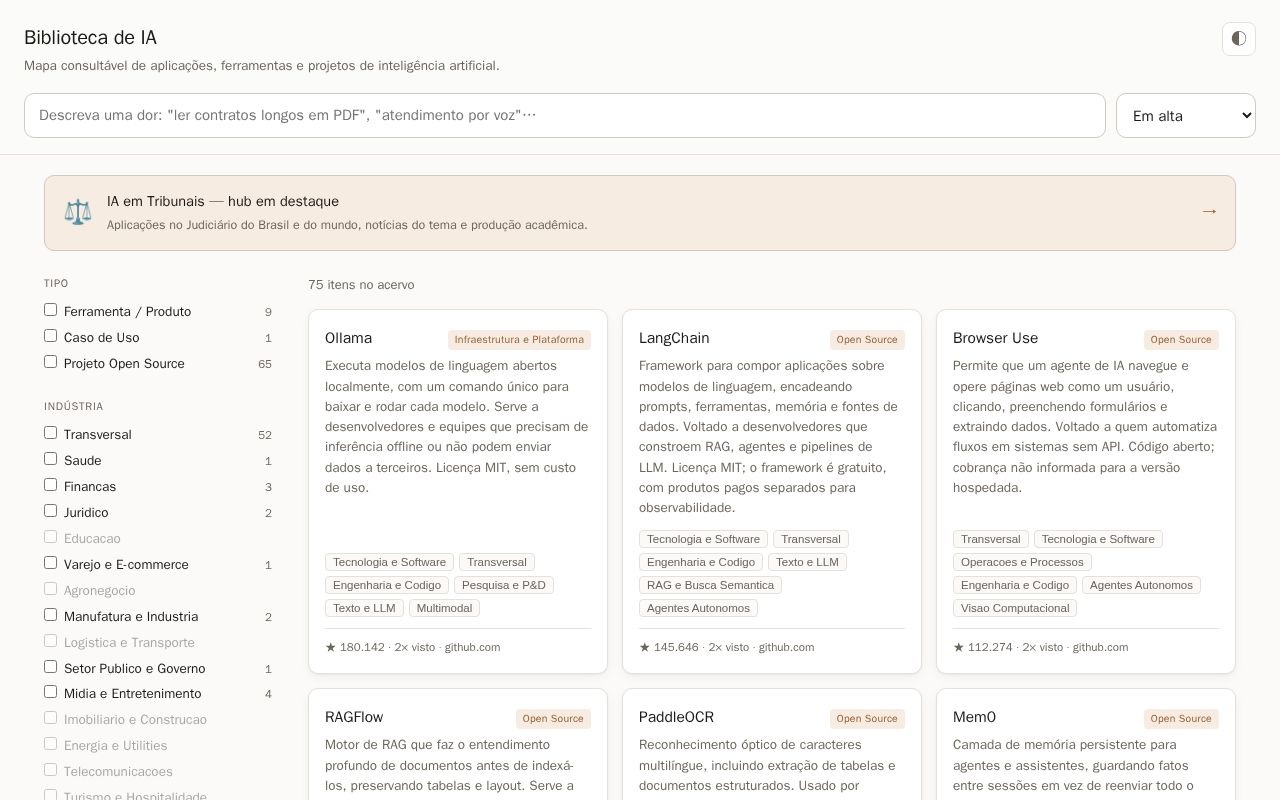Open the 'Em alta' sort dropdown
Viewport: 1280px width, 800px height.
1186,116
